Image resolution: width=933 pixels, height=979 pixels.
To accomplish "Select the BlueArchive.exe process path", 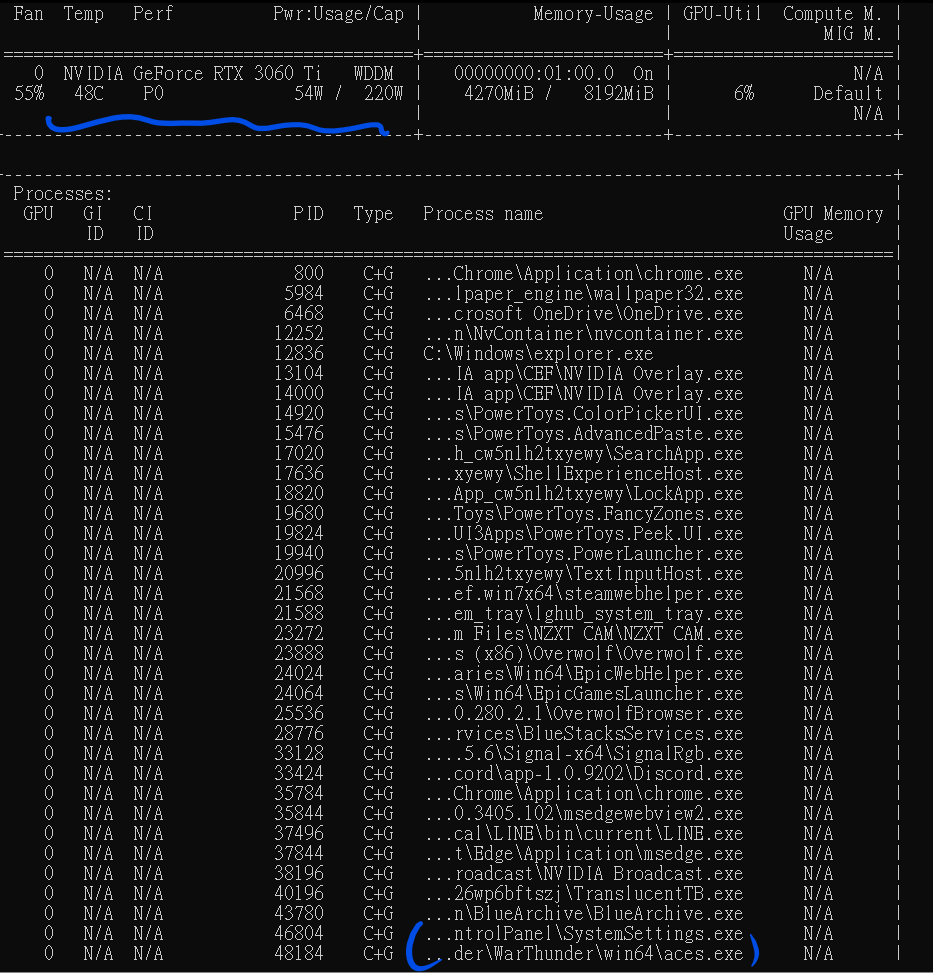I will (x=584, y=913).
